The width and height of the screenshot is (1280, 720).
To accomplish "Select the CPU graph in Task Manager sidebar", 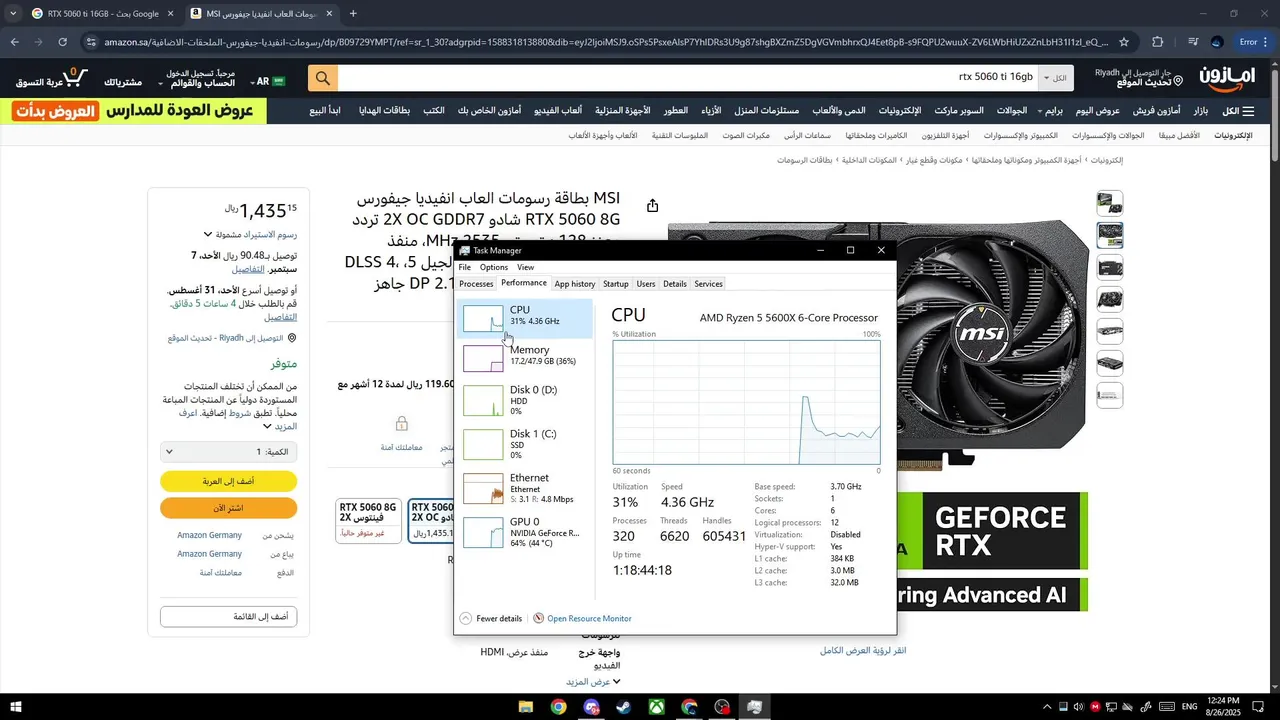I will pyautogui.click(x=525, y=319).
